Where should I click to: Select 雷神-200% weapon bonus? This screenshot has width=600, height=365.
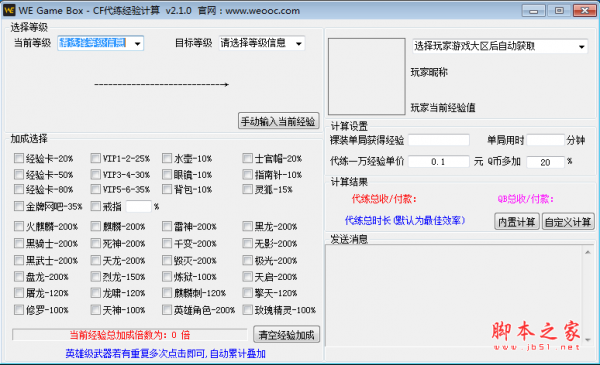(167, 226)
